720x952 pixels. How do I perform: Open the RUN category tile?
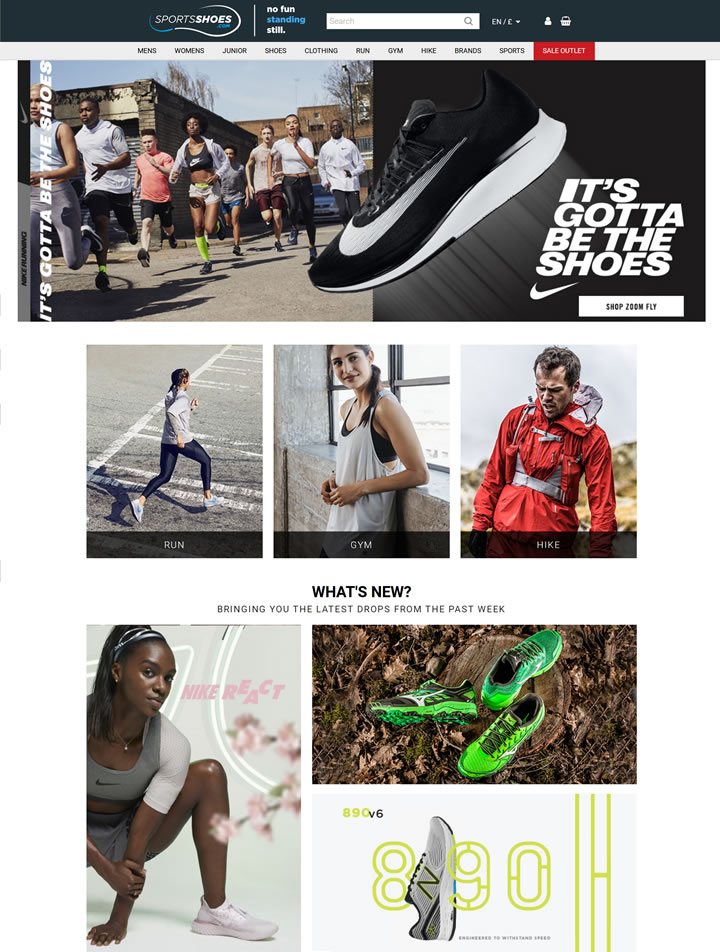[x=175, y=451]
